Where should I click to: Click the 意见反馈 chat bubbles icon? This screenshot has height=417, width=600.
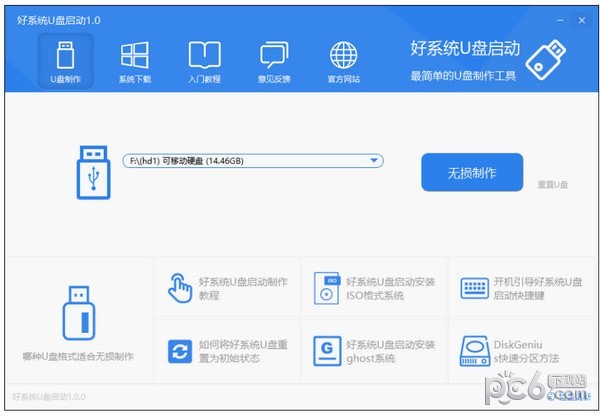(x=273, y=60)
